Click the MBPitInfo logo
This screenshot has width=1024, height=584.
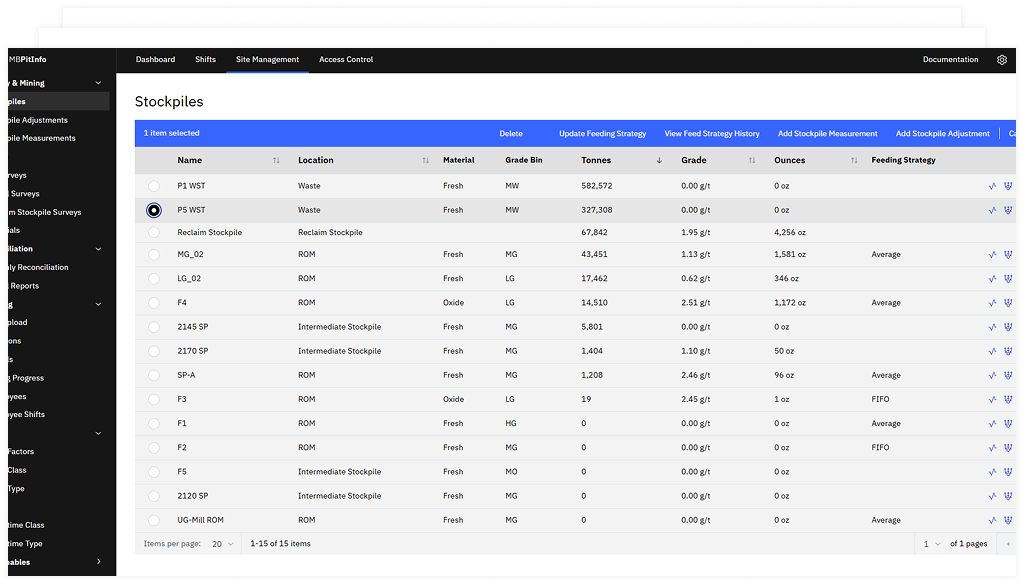coord(27,59)
